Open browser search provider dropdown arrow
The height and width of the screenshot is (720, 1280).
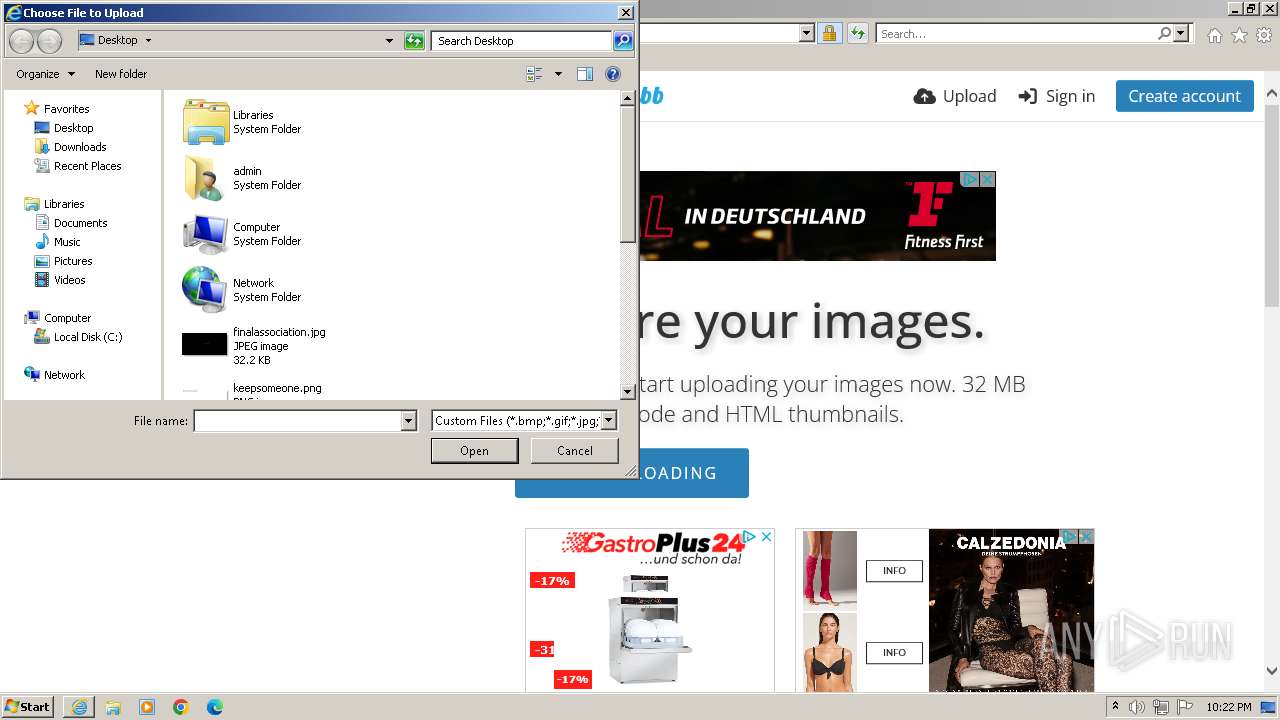pyautogui.click(x=1181, y=33)
